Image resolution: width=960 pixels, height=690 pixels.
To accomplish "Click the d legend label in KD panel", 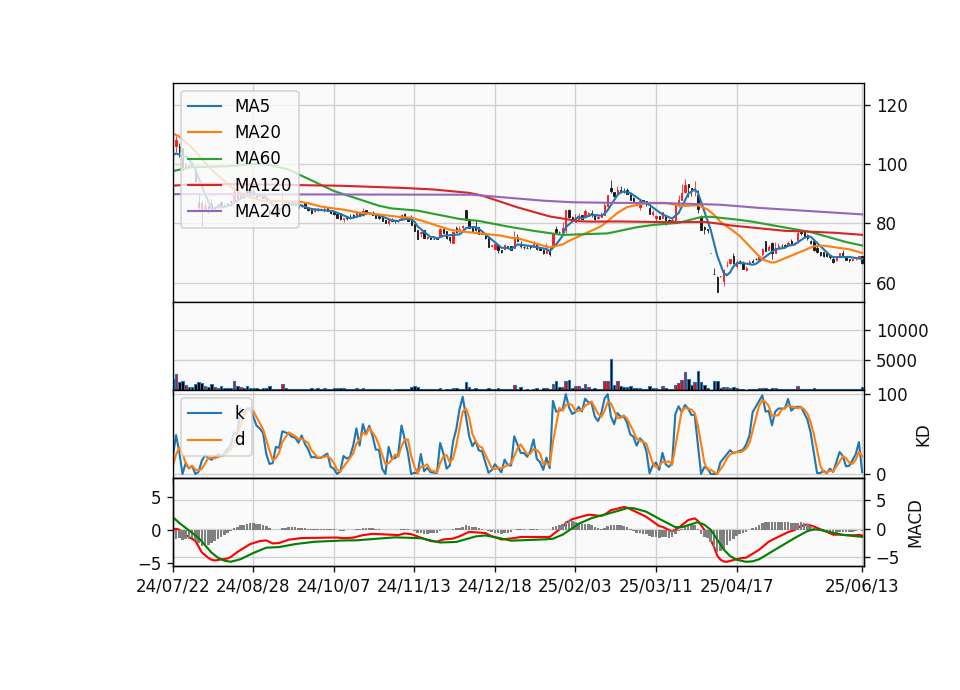I will [240, 439].
